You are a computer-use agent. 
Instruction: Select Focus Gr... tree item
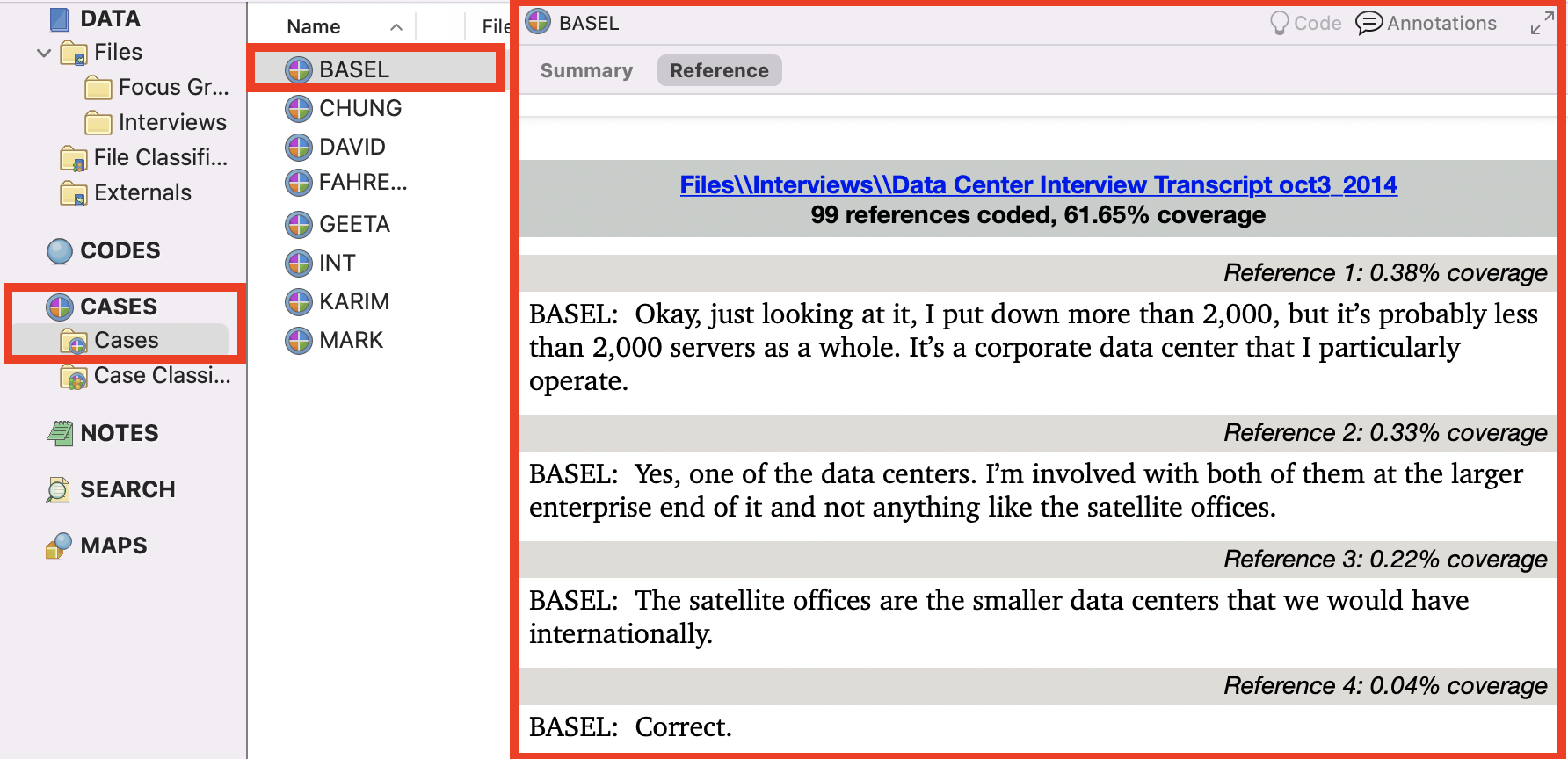click(x=173, y=88)
